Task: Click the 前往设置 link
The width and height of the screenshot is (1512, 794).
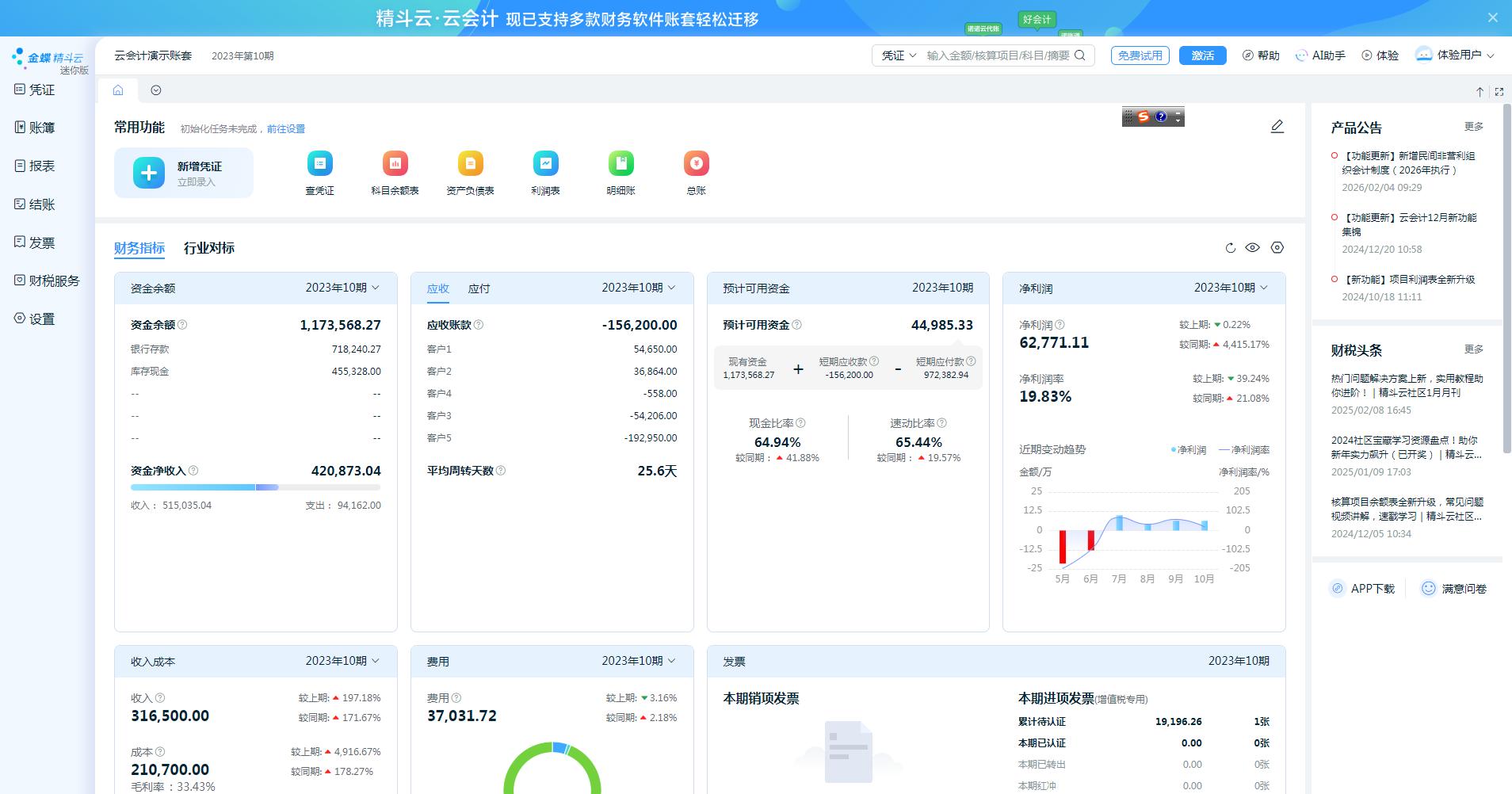Action: coord(285,129)
